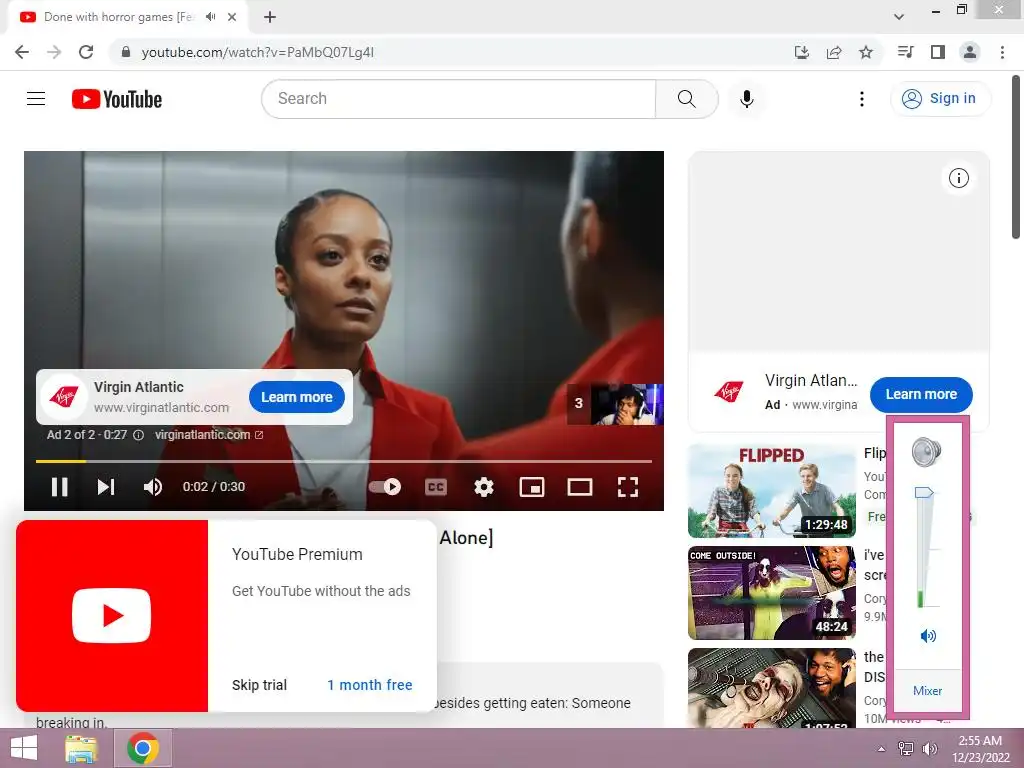This screenshot has height=768, width=1024.
Task: Open the Mixer link
Action: coord(927,690)
